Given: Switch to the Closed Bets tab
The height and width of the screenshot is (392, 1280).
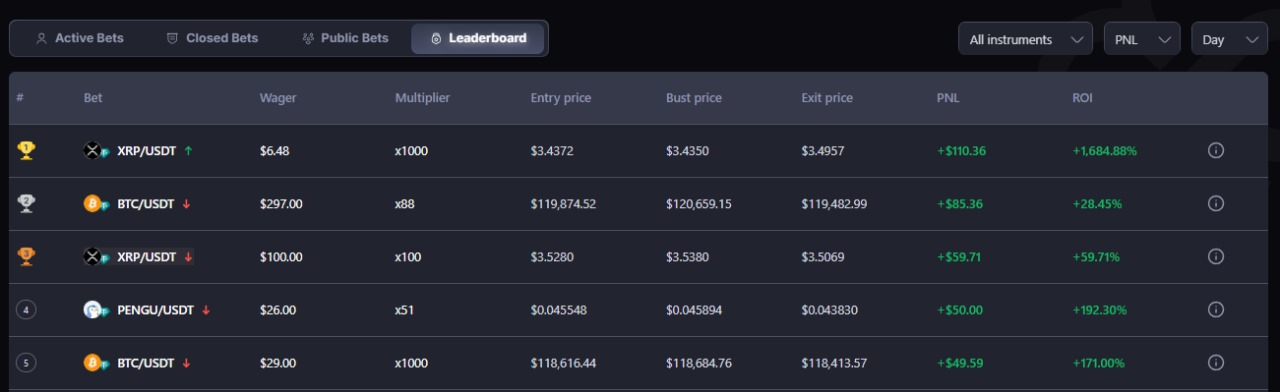Looking at the screenshot, I should coord(212,38).
